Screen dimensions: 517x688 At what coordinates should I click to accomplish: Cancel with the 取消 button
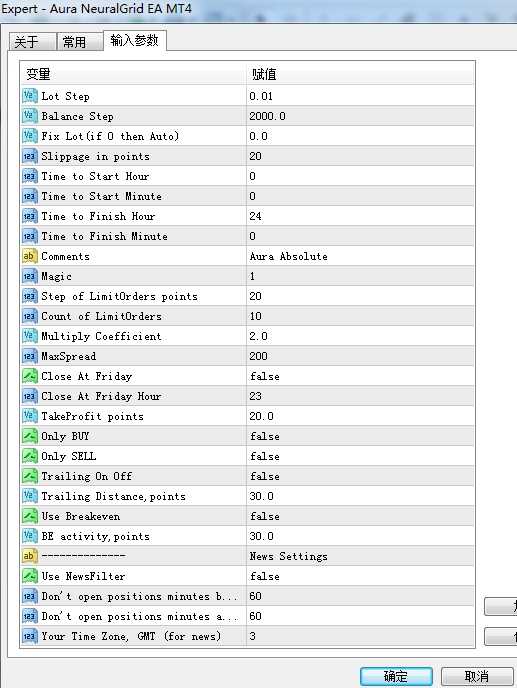coord(477,676)
